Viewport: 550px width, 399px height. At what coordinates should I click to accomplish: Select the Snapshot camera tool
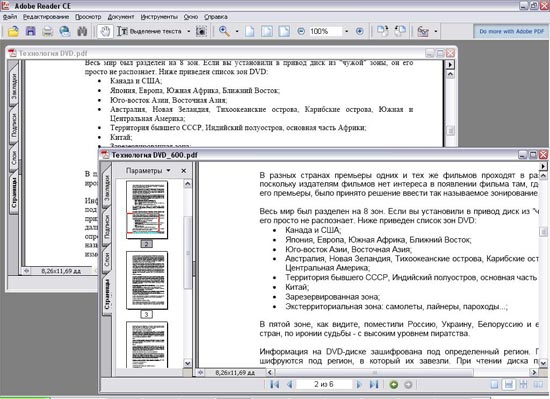point(201,32)
